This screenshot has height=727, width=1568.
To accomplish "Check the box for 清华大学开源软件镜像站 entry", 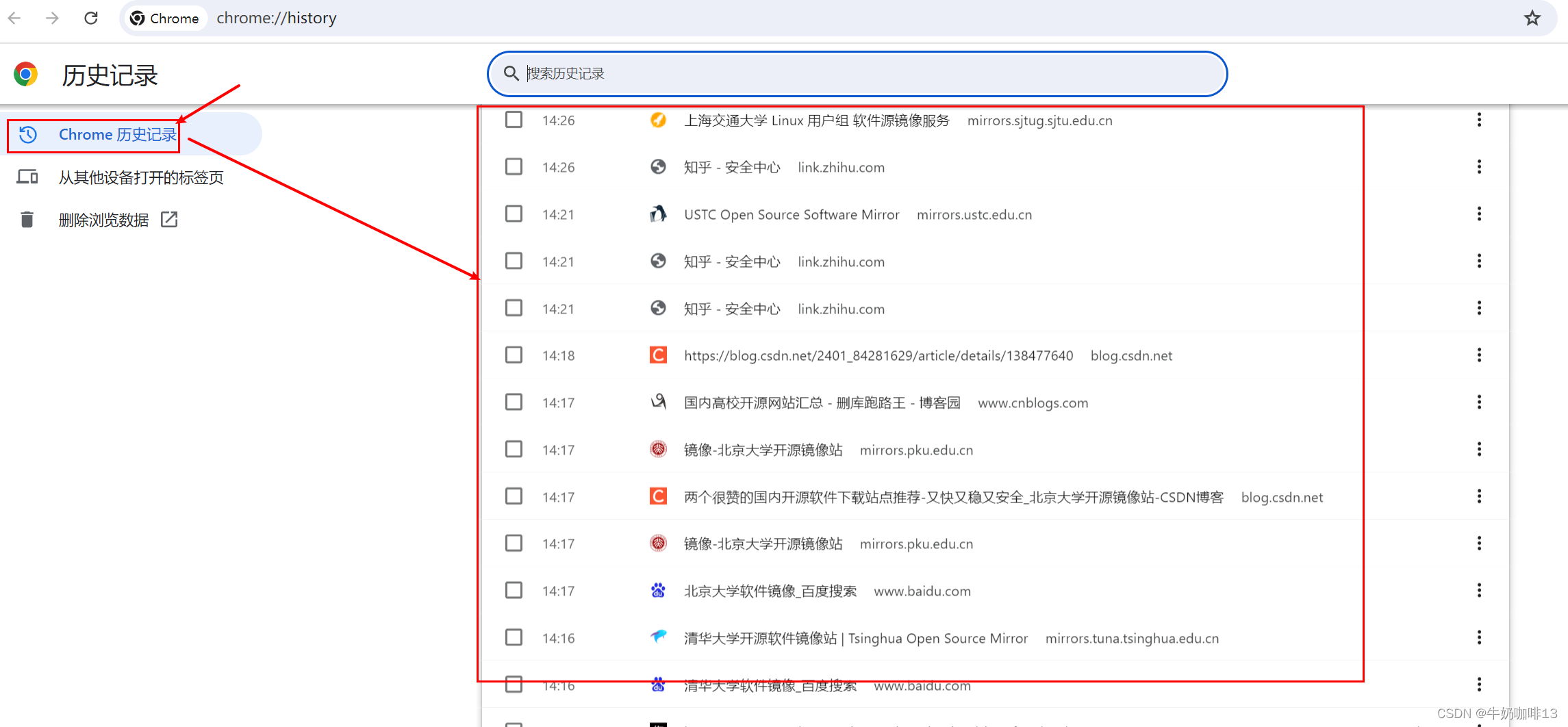I will (x=514, y=638).
